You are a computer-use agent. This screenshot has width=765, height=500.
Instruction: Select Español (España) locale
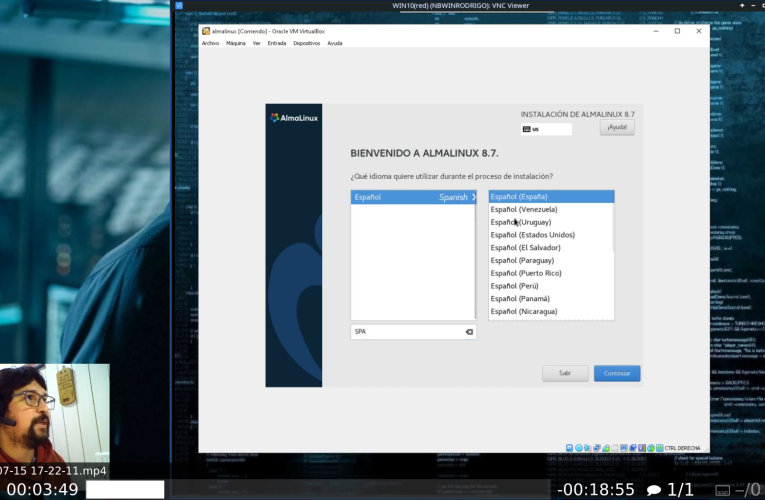pyautogui.click(x=551, y=197)
